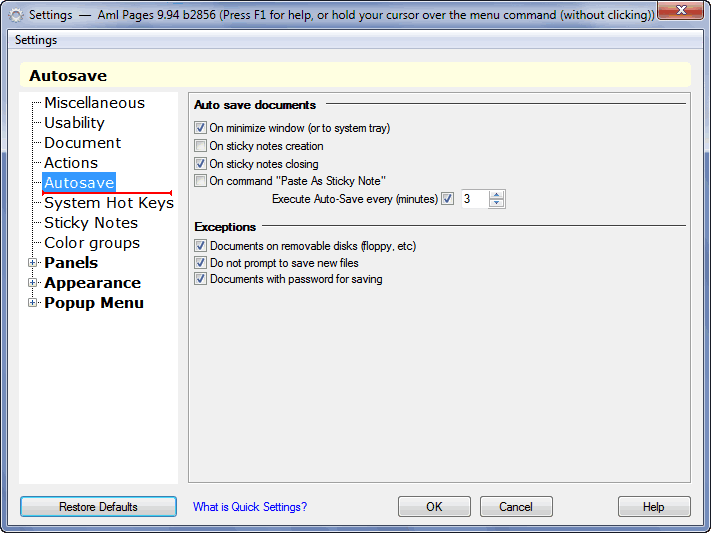Expand the Panels tree node
Viewport: 711px width, 533px height.
(x=32, y=263)
